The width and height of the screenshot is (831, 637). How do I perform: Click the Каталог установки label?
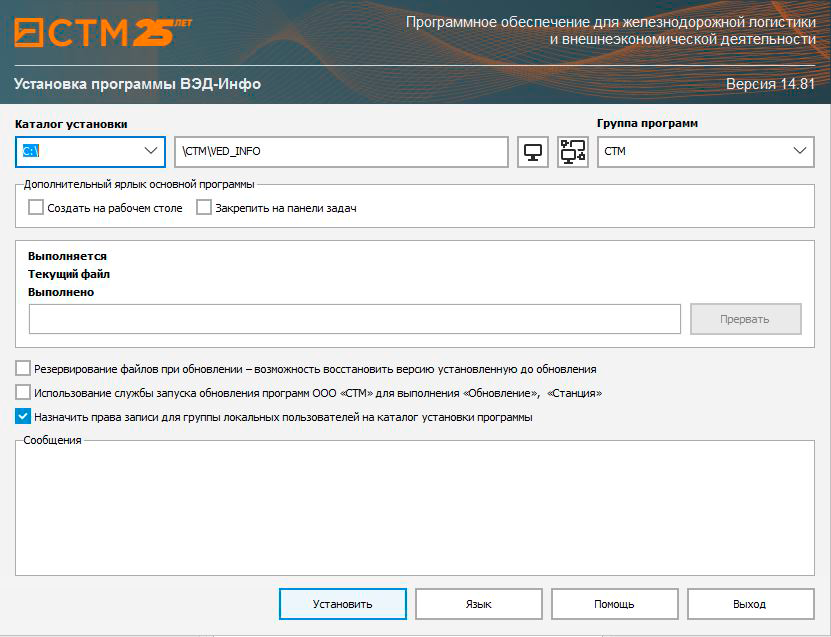pyautogui.click(x=71, y=124)
